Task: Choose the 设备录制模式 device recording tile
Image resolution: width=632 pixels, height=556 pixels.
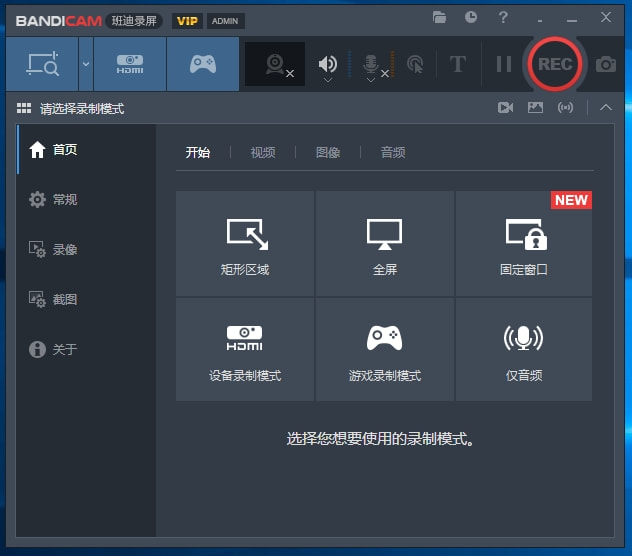Action: coord(245,350)
